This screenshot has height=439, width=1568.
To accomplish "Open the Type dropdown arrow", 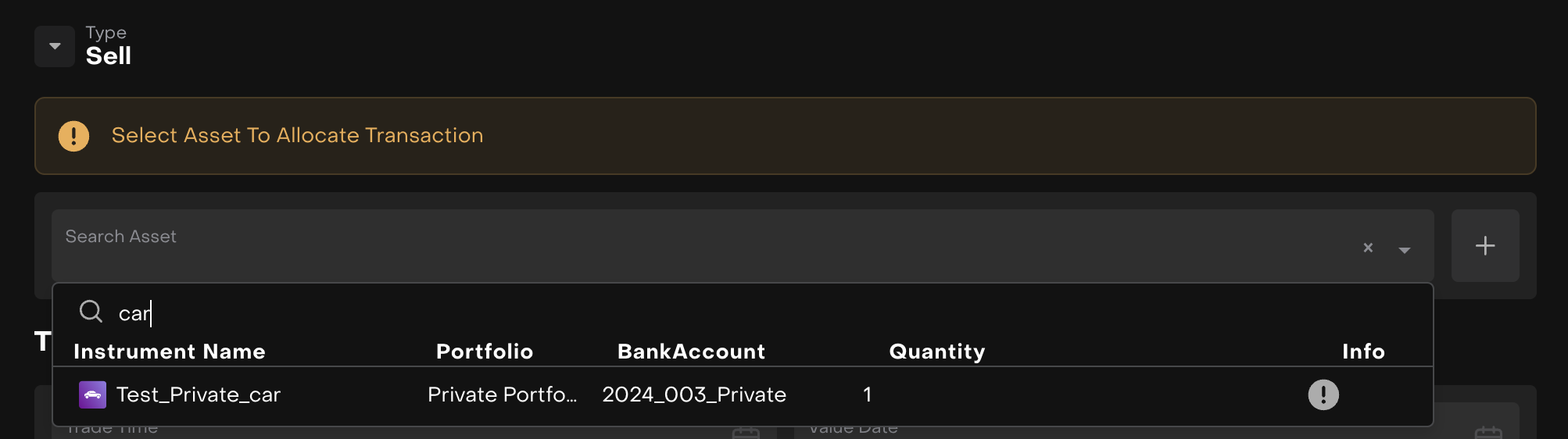I will pos(55,46).
